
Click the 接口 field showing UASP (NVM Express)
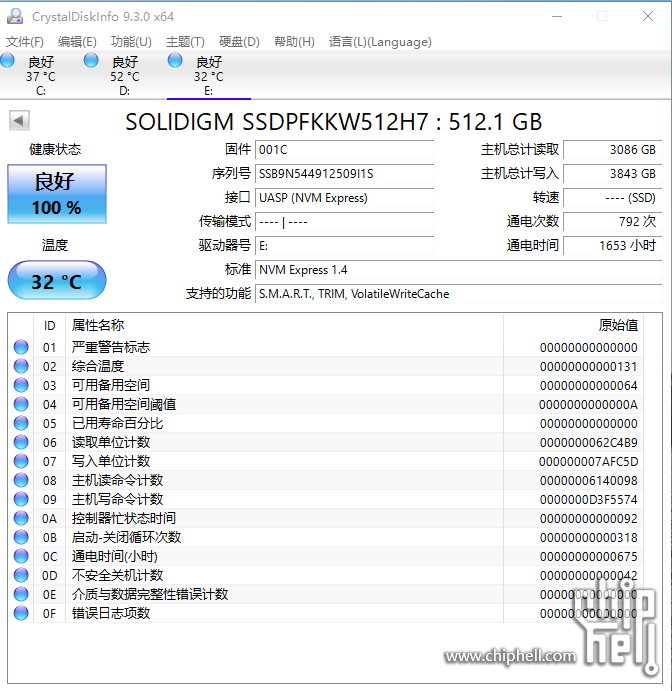click(345, 198)
